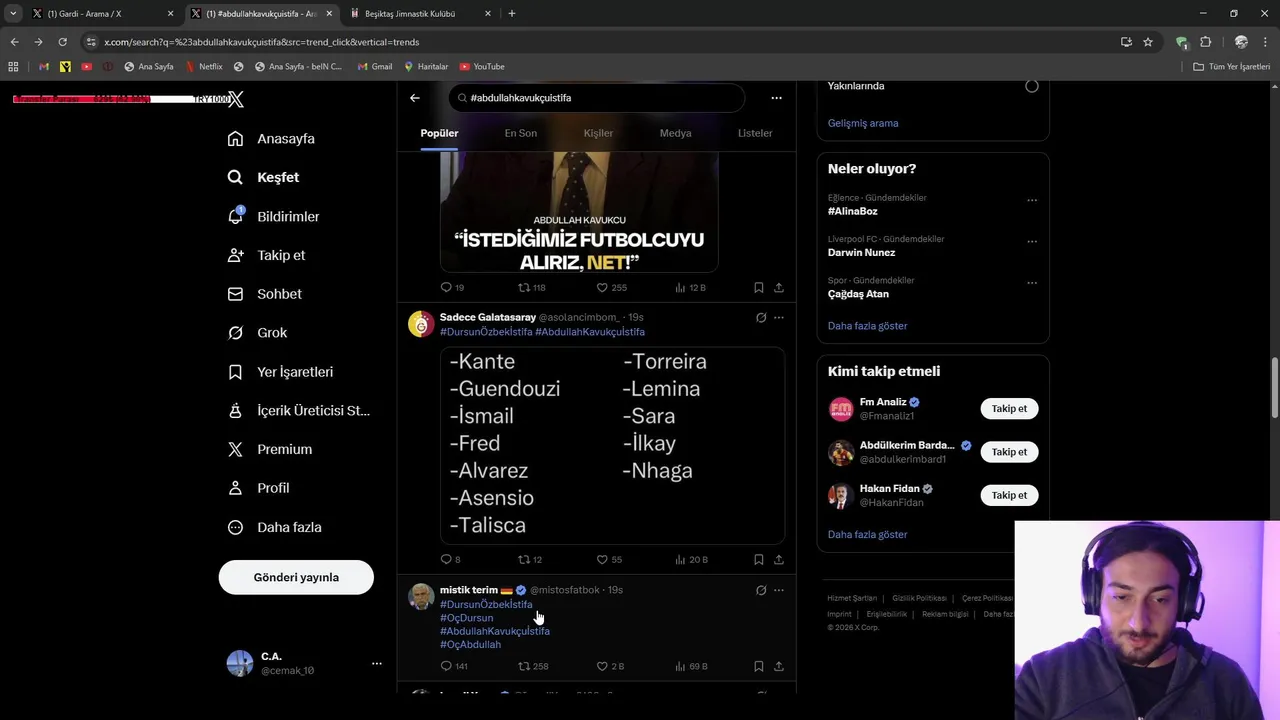The width and height of the screenshot is (1280, 720).
Task: Open more options for #AlinaBoz trend
Action: 1032,200
